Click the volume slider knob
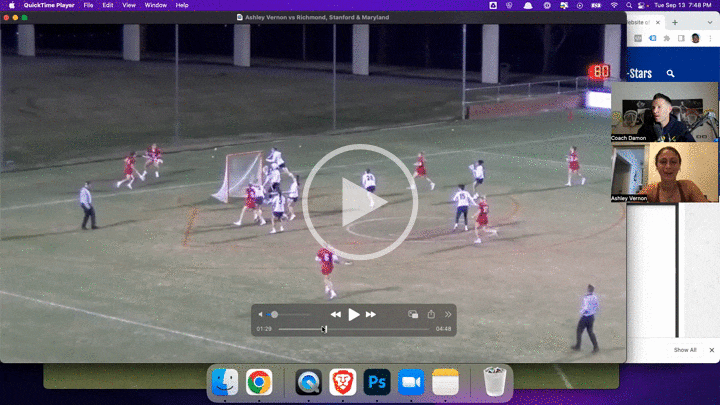The image size is (720, 405). (274, 314)
